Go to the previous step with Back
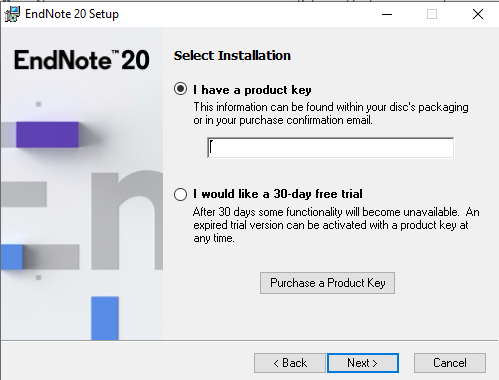Viewport: 499px width, 380px height. [x=290, y=363]
